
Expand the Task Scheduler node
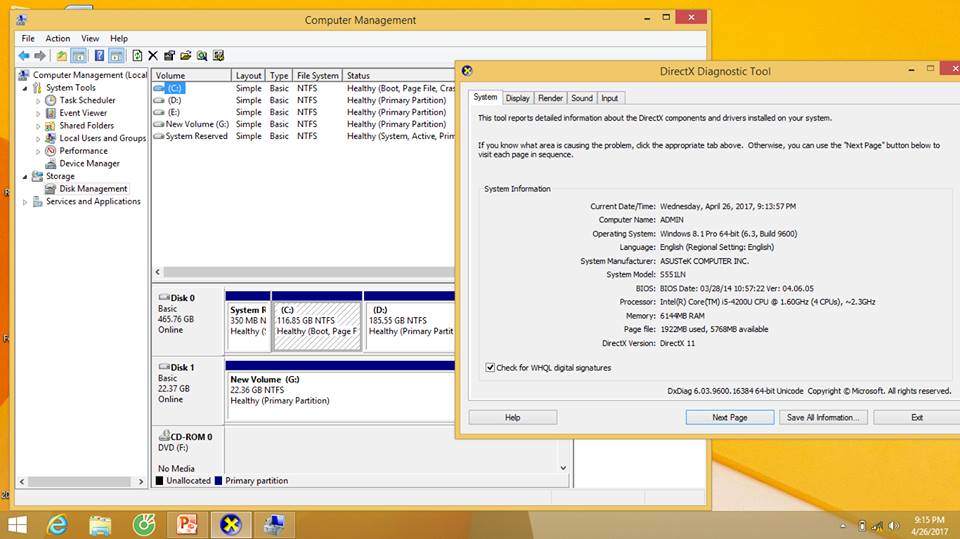click(x=38, y=100)
